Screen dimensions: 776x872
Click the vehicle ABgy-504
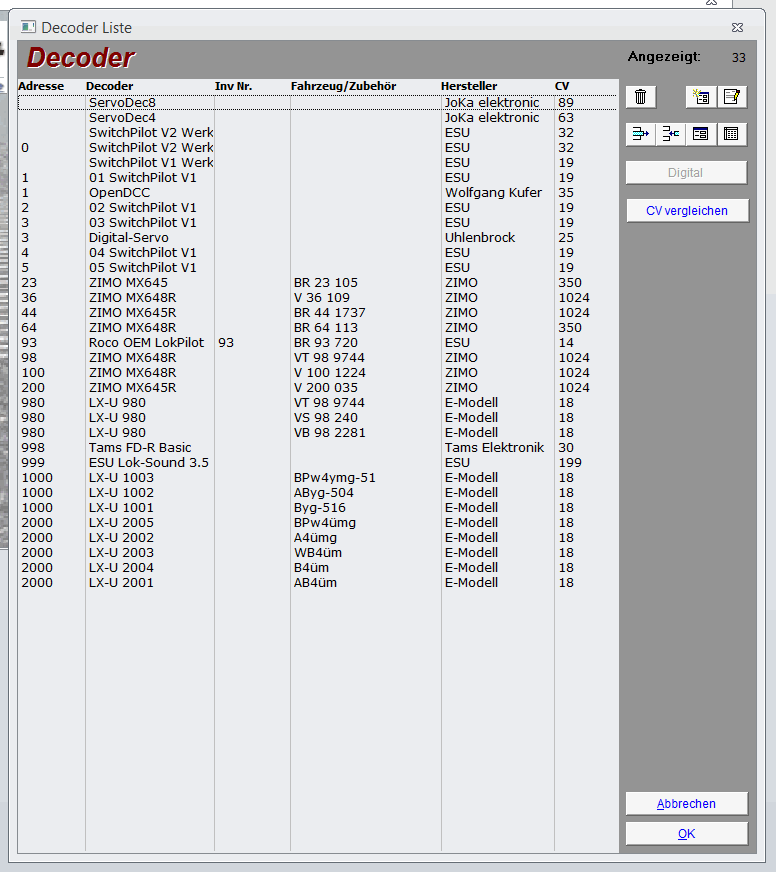(x=324, y=493)
